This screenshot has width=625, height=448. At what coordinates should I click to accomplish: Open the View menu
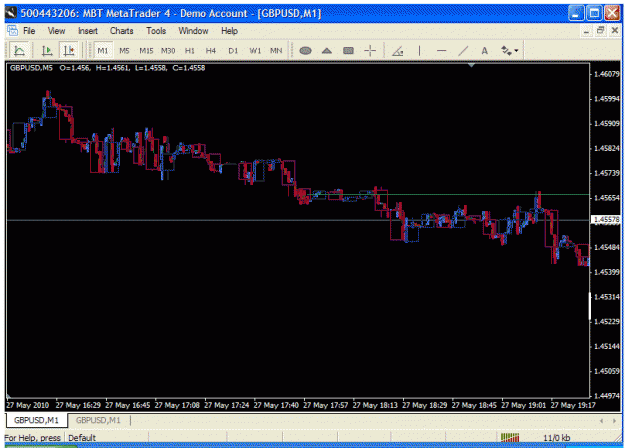tap(56, 31)
